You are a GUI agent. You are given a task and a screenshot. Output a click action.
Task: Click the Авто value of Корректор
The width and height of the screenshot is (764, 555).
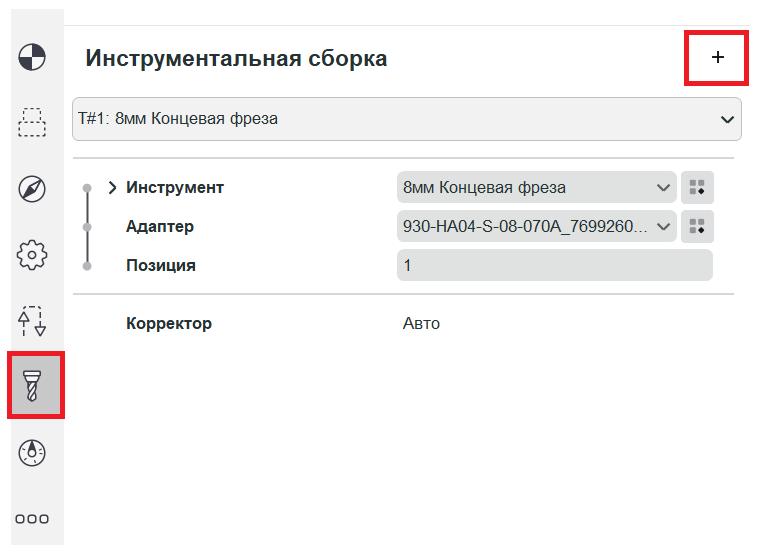click(x=421, y=324)
